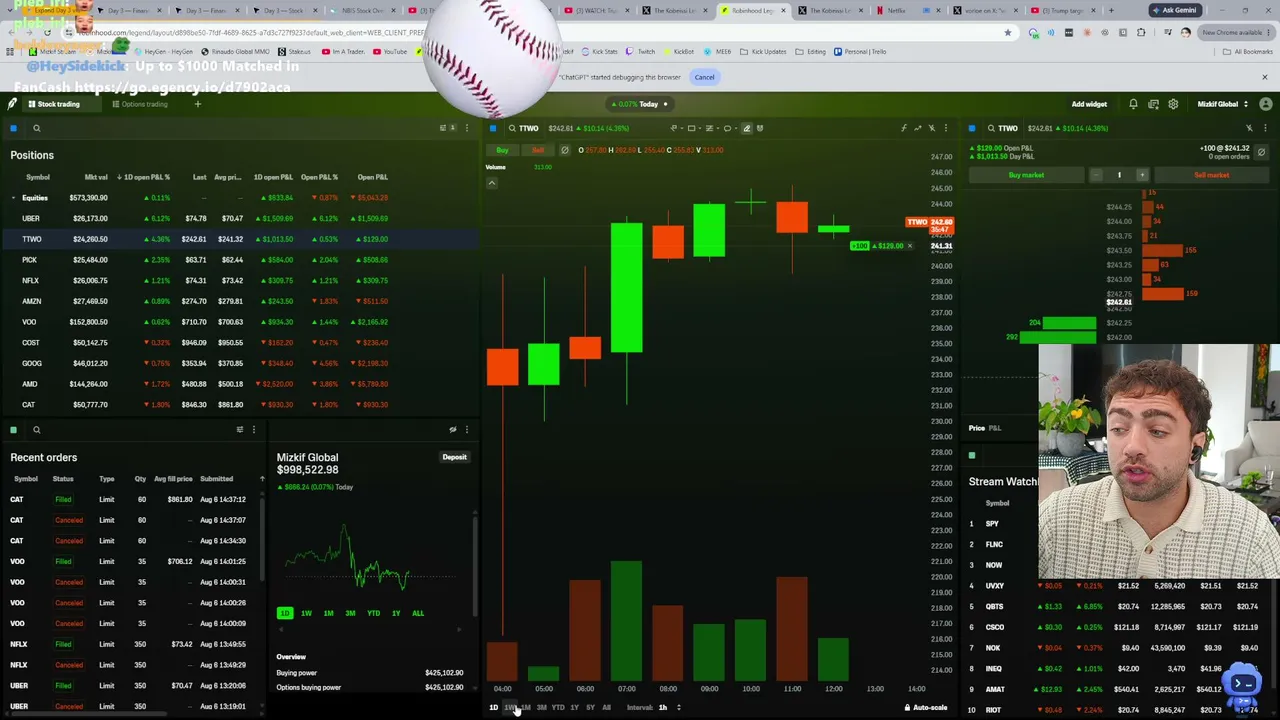Open the Twitch bookmark in the bookmarks bar

(641, 51)
